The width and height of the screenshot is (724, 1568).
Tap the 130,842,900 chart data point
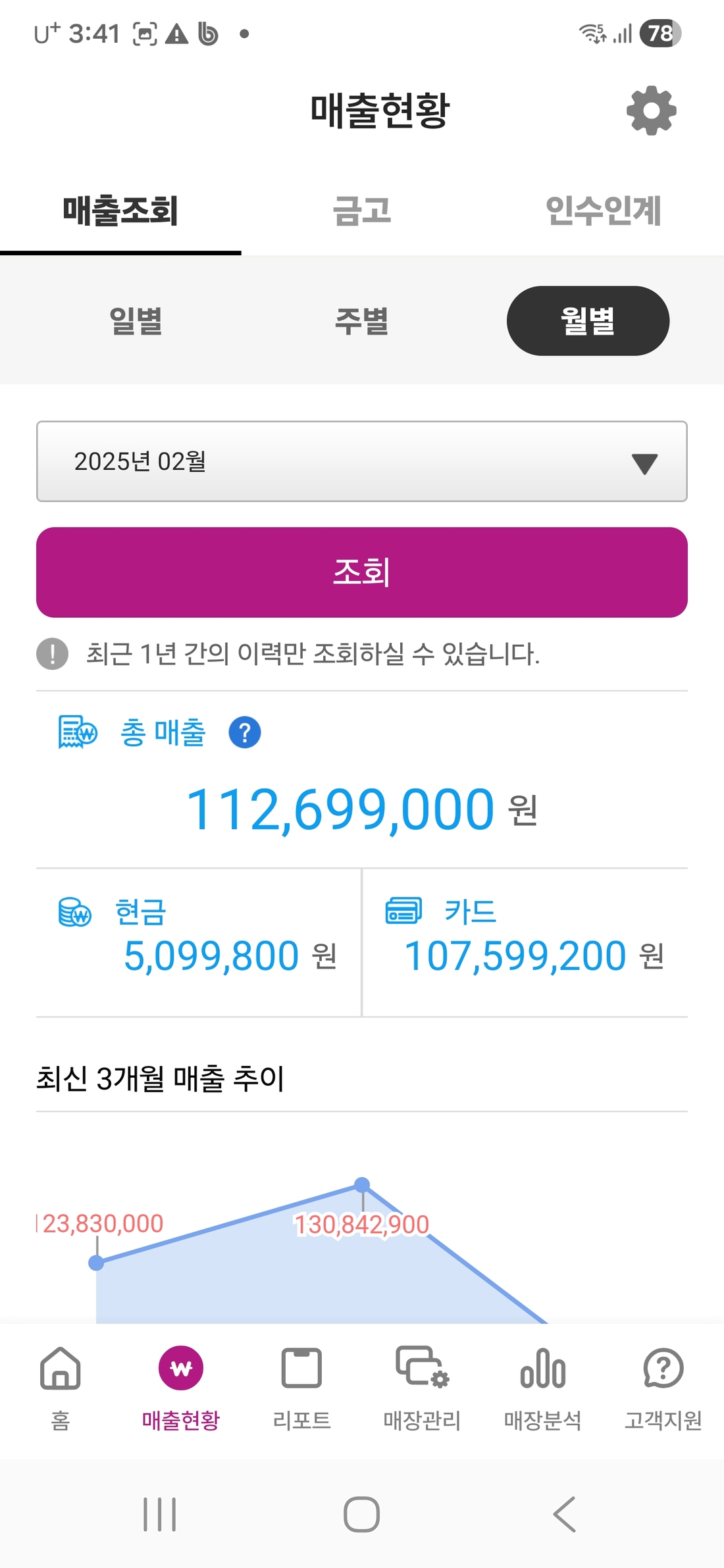[362, 1185]
